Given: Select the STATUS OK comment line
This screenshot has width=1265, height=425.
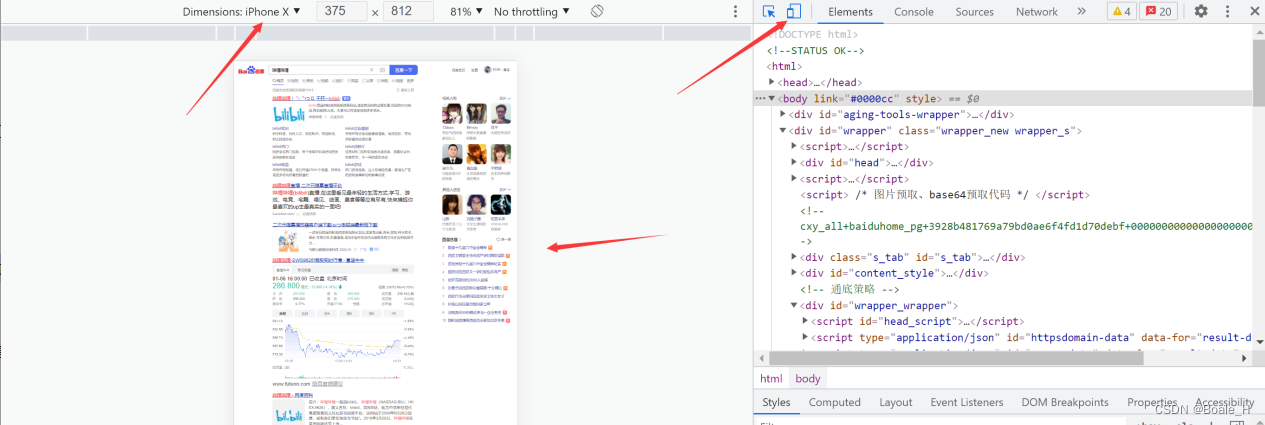Looking at the screenshot, I should [x=815, y=50].
